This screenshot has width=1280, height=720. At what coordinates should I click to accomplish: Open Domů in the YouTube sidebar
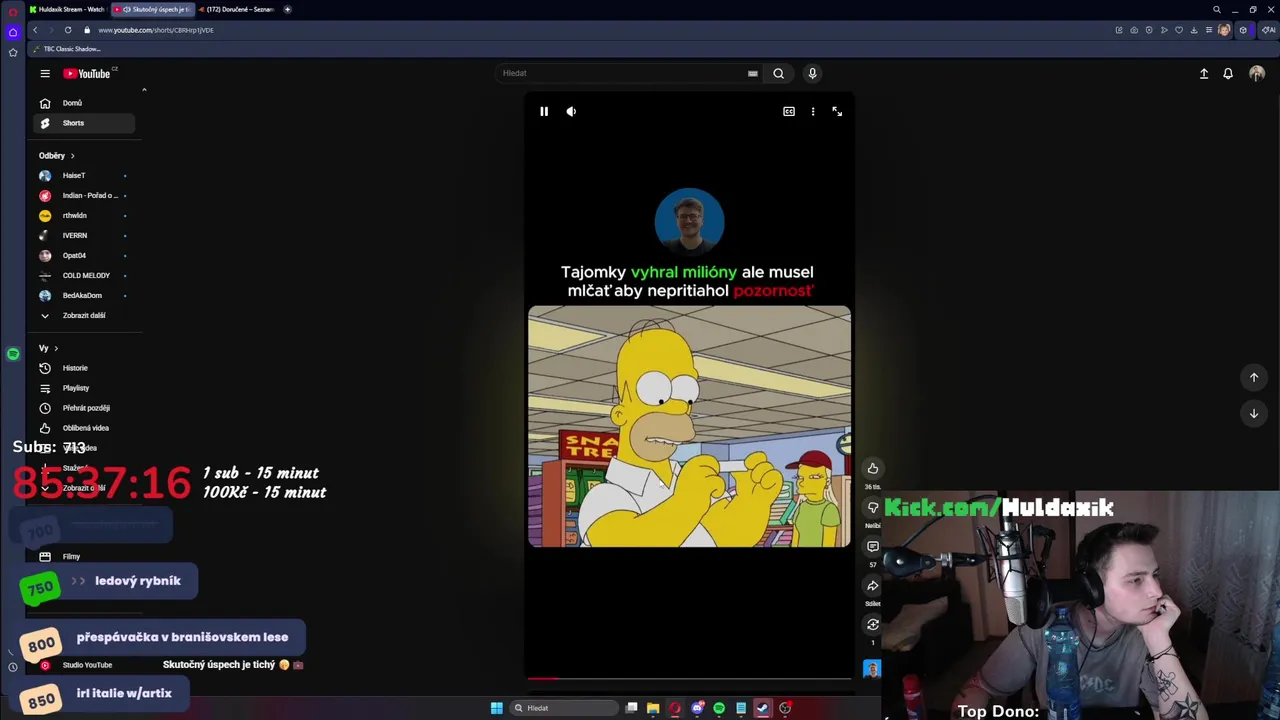(84, 103)
